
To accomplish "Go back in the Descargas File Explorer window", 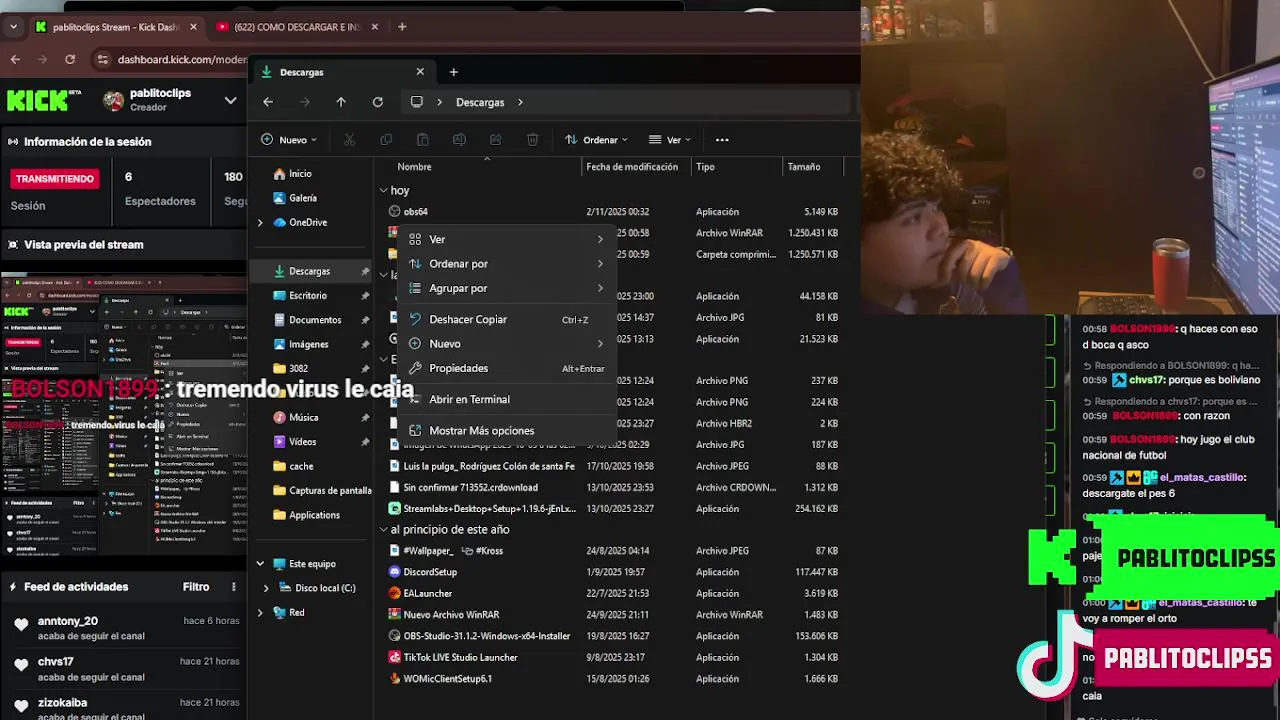I will [x=268, y=102].
